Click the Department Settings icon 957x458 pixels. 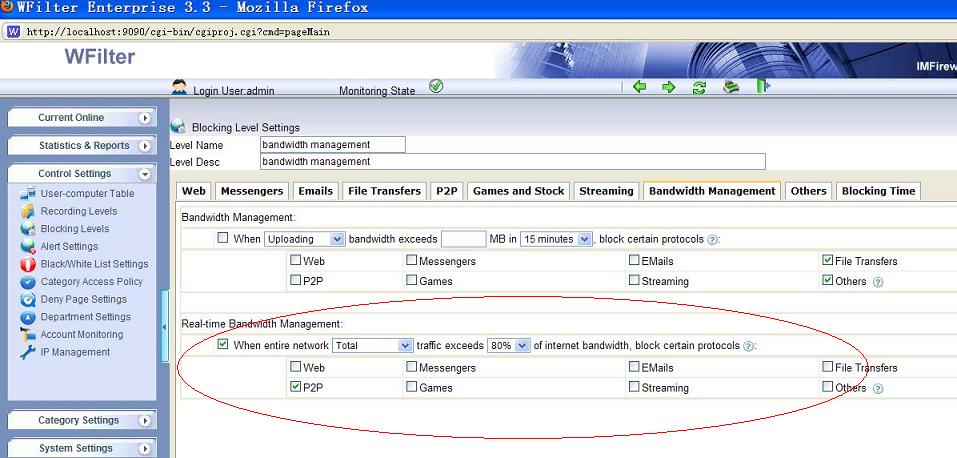[28, 318]
